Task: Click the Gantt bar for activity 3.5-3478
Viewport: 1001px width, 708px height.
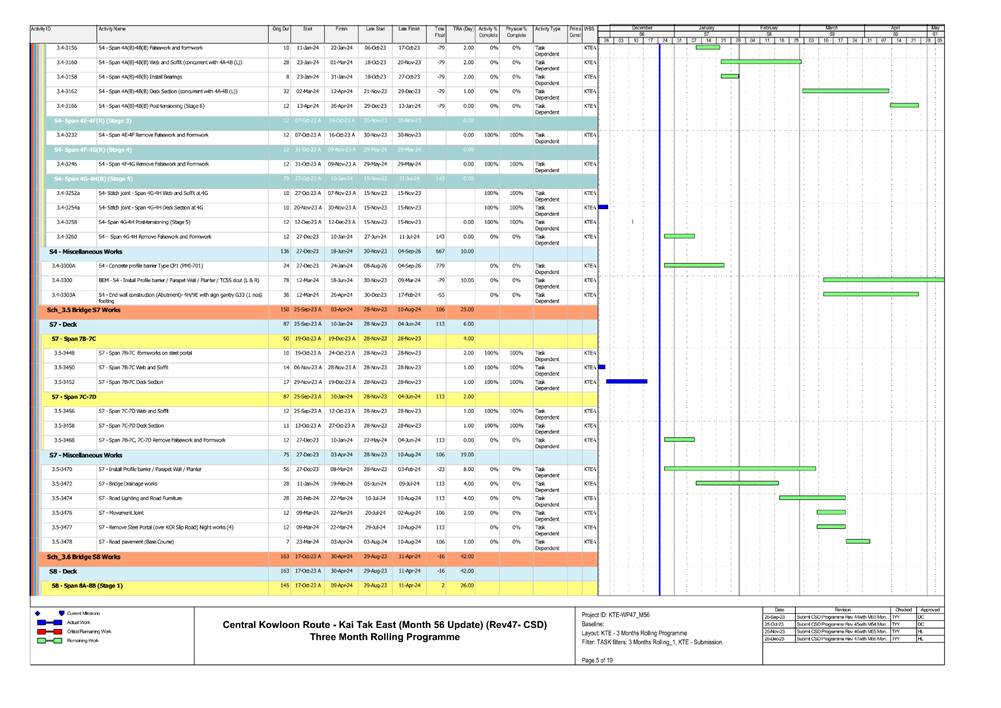Action: (x=857, y=542)
